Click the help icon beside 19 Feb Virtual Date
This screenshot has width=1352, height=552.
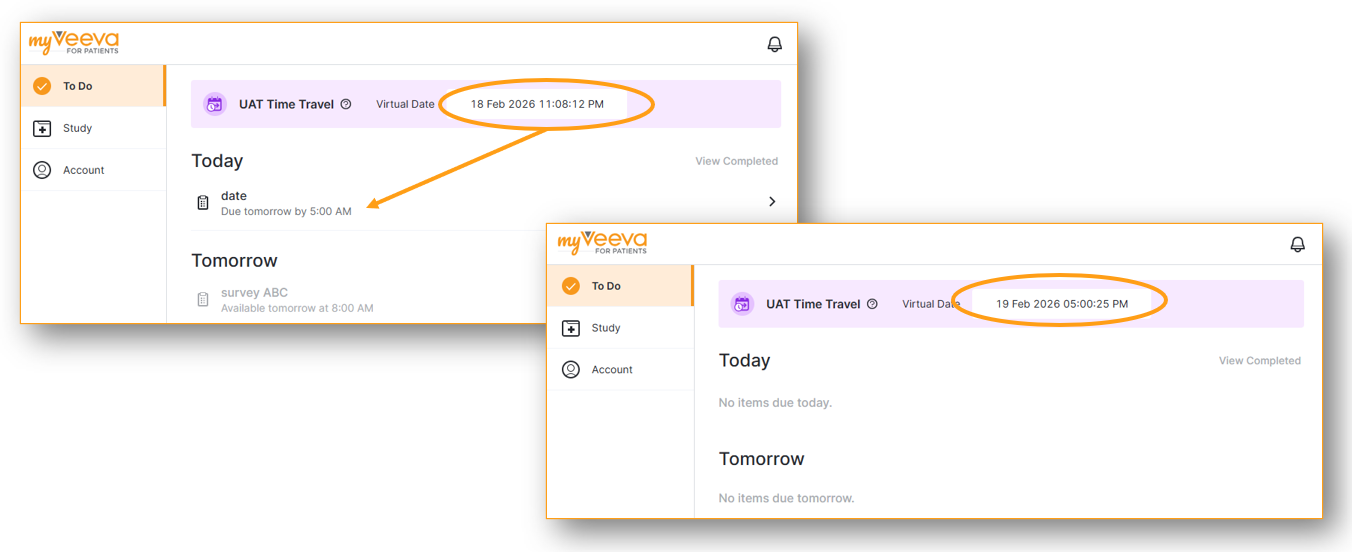click(x=872, y=304)
